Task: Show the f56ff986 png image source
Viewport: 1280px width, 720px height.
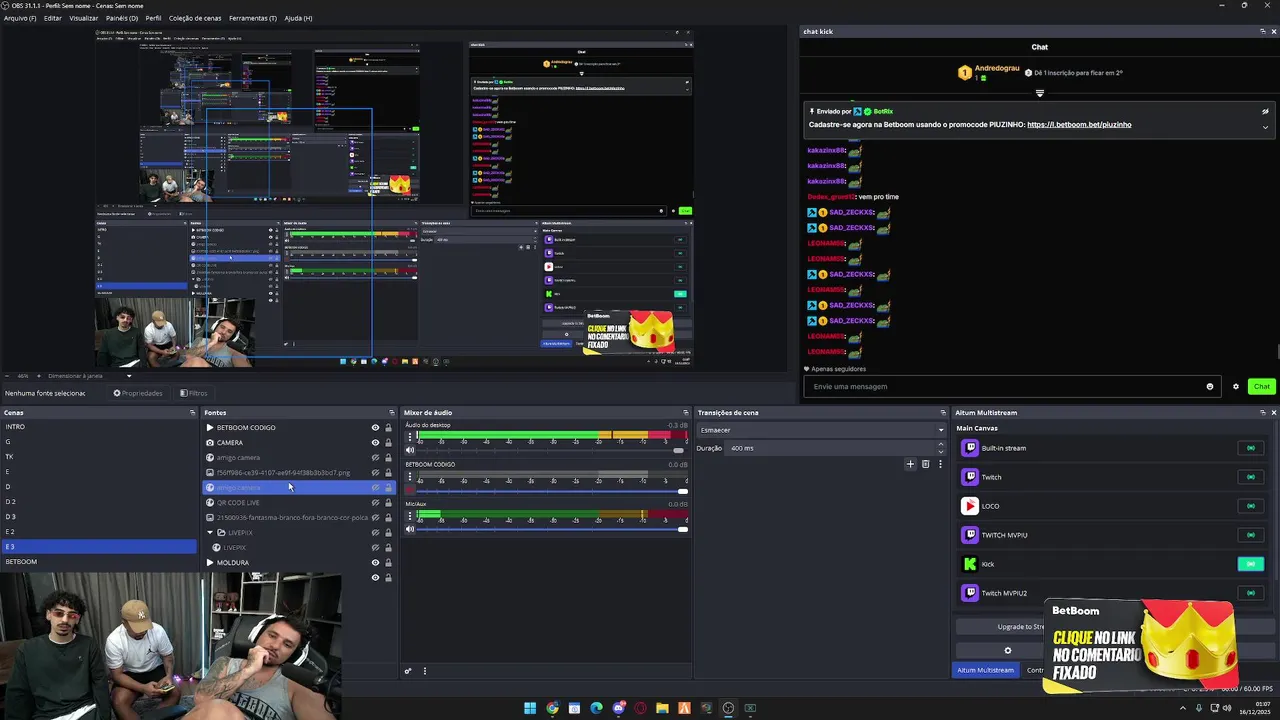Action: [x=375, y=473]
